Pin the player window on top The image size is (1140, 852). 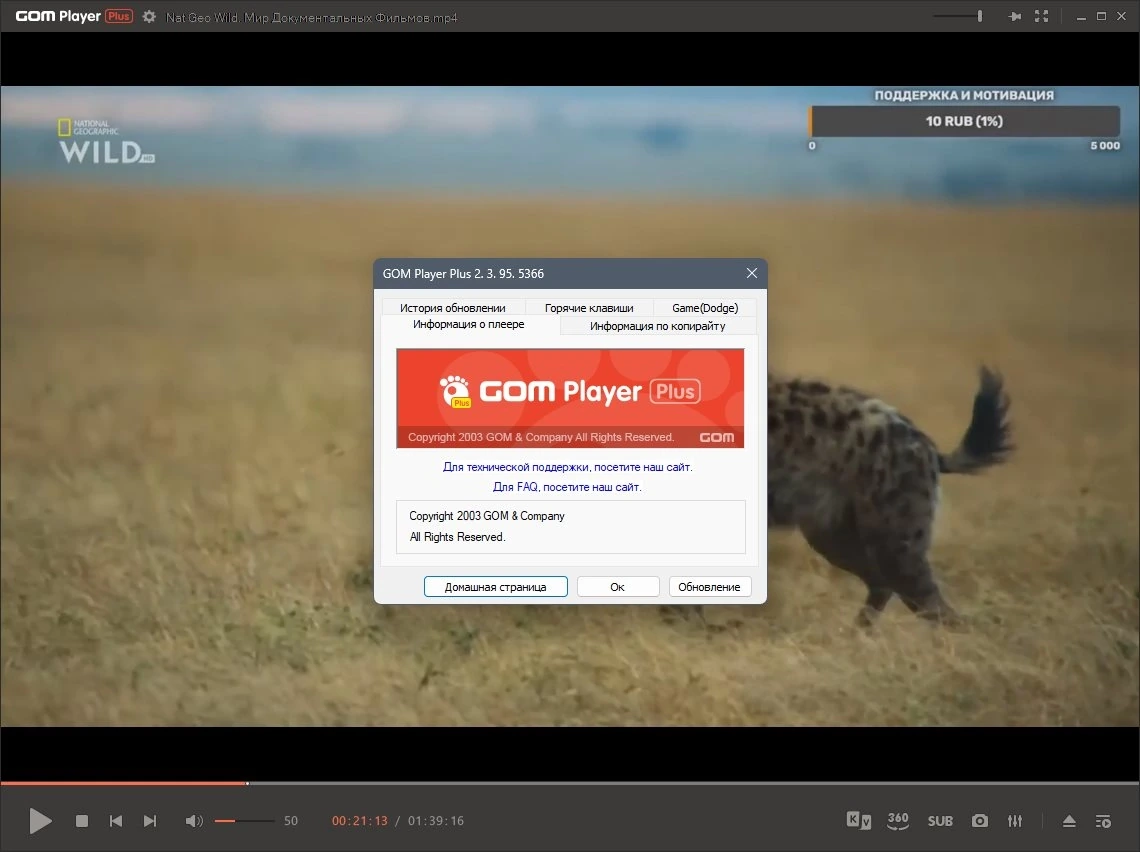(x=1015, y=16)
